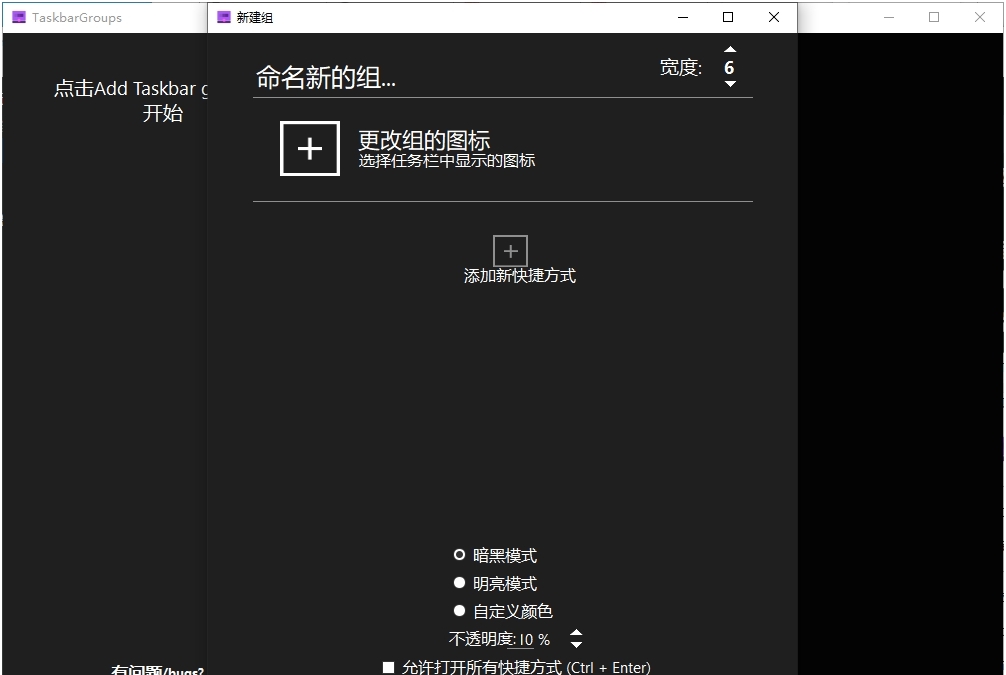Open the 有问题/bugs? link
The image size is (1006, 675).
click(156, 670)
